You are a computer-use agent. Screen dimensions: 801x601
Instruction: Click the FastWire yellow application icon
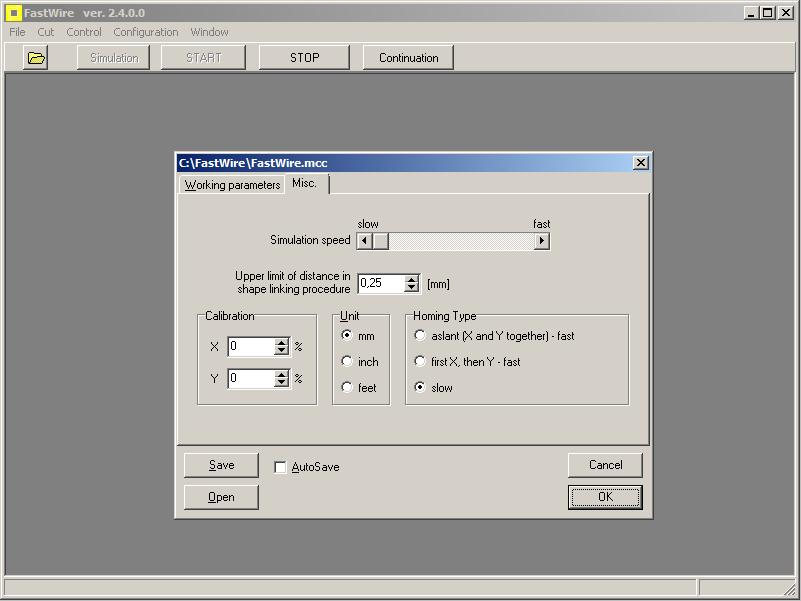coord(13,13)
